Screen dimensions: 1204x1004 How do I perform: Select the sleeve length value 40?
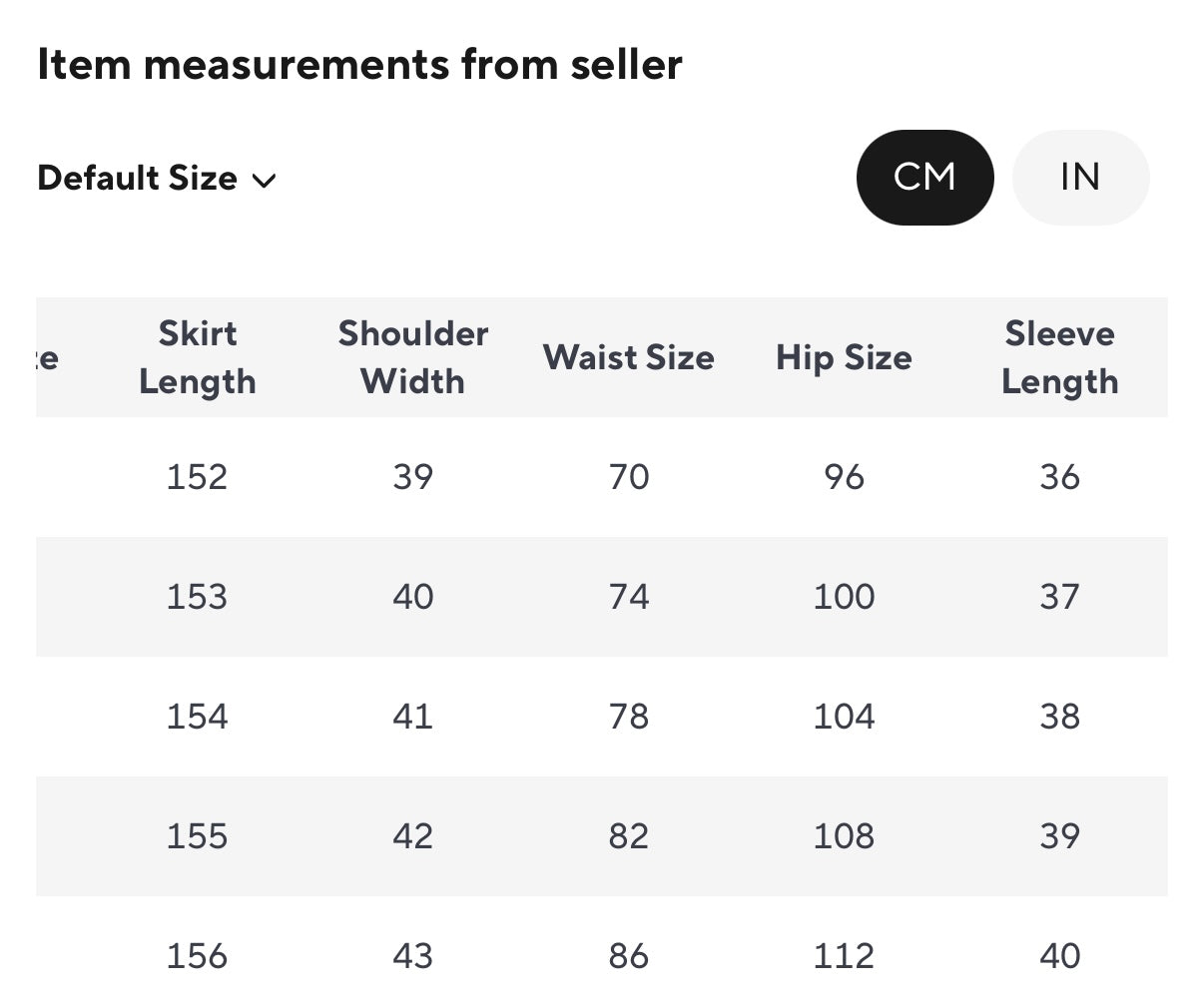[x=1059, y=956]
